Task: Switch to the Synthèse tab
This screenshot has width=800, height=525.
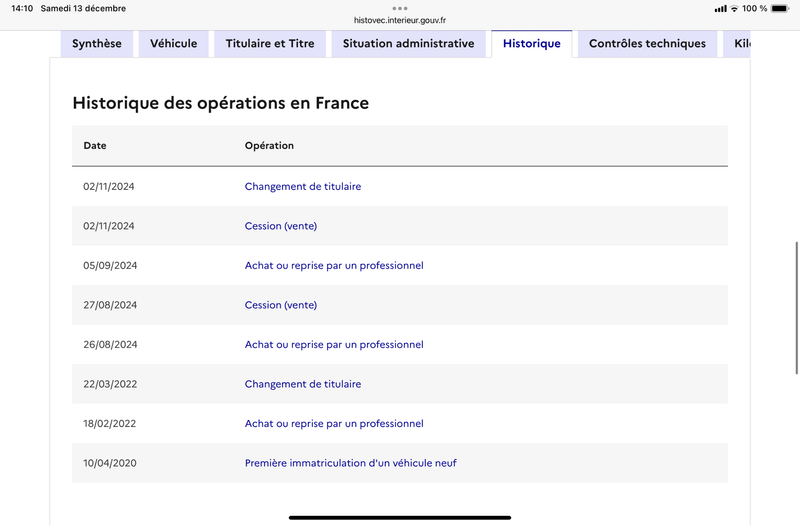Action: (x=97, y=44)
